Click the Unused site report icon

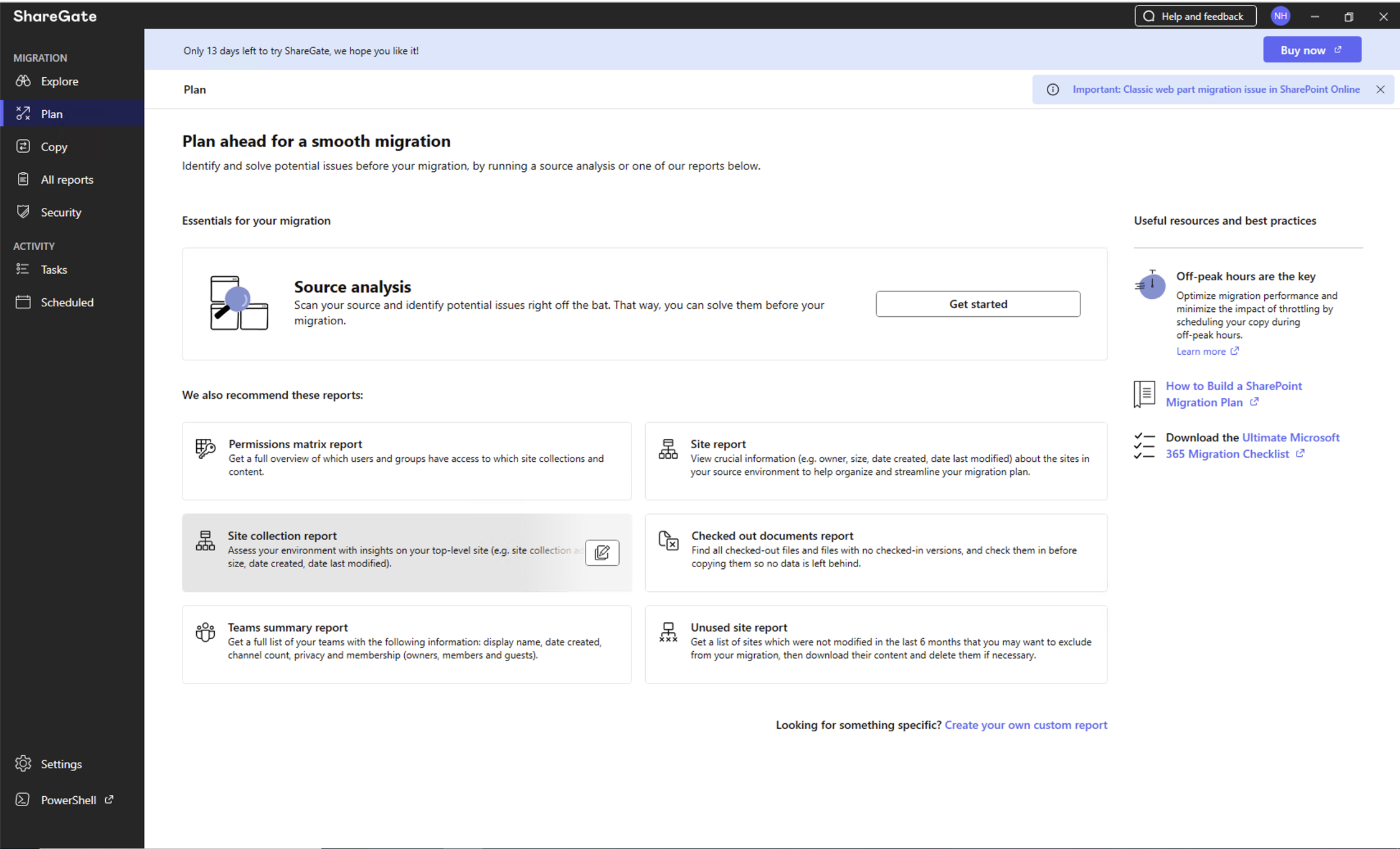tap(668, 632)
